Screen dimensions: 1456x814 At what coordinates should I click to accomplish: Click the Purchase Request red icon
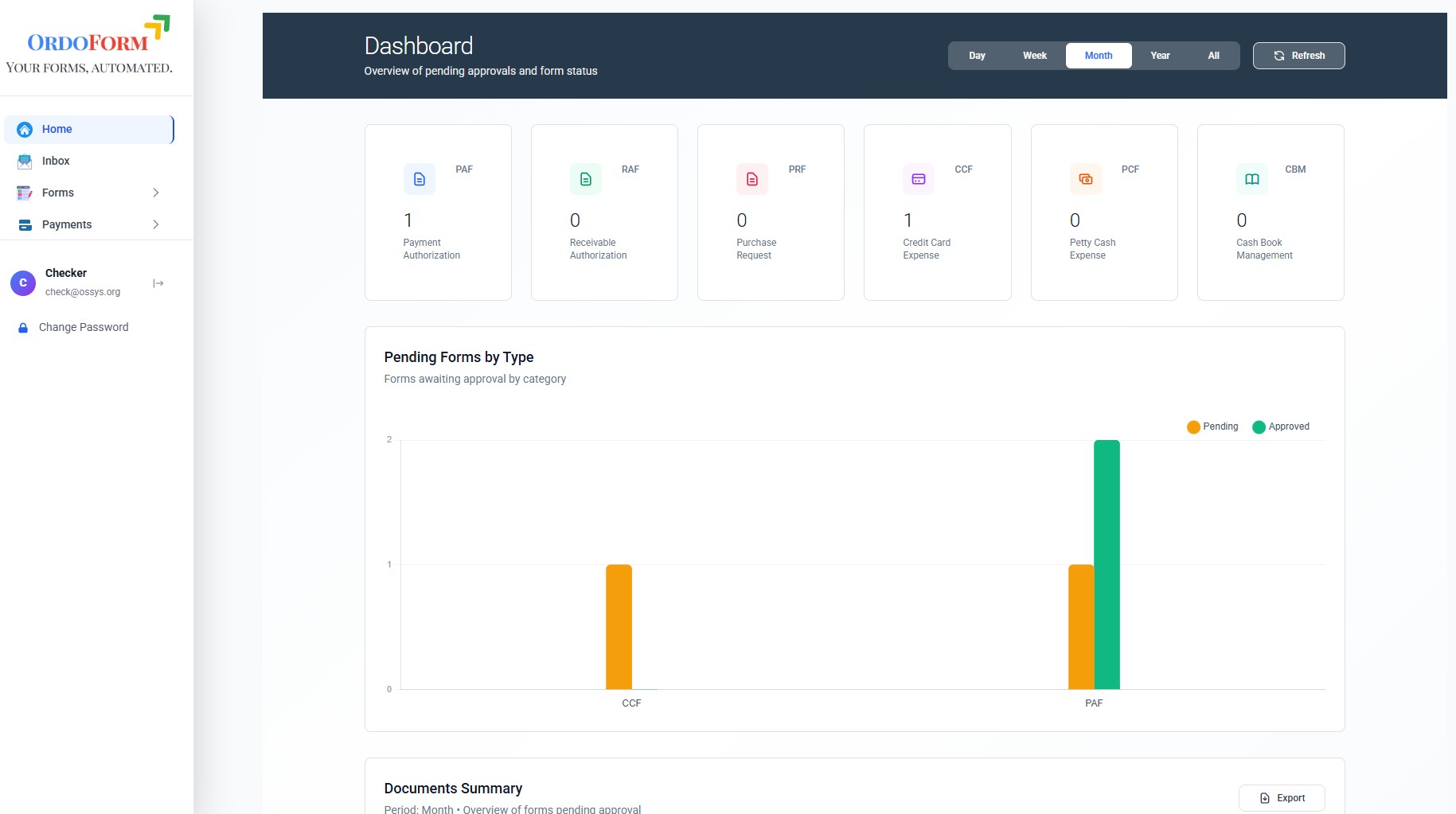[751, 179]
